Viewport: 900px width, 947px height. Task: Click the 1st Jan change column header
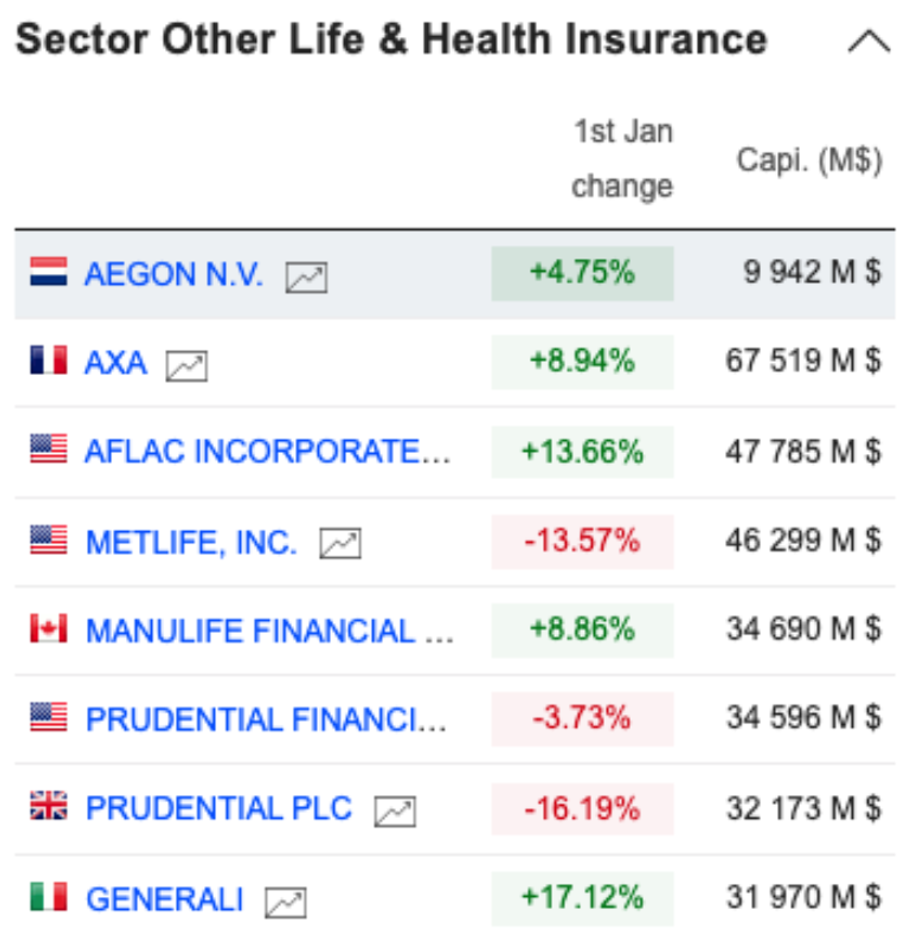622,158
